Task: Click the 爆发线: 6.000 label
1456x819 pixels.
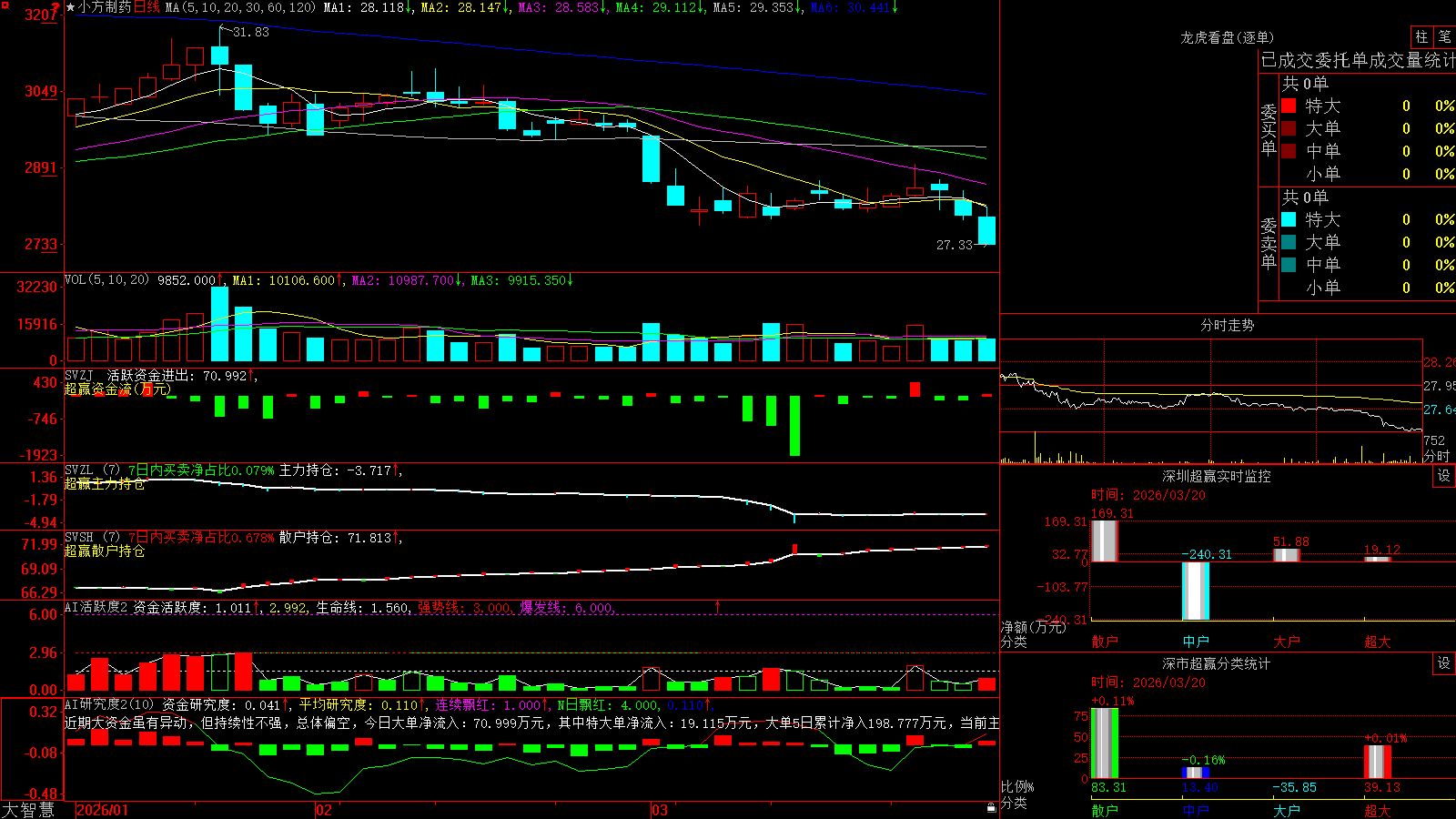Action: [567, 608]
